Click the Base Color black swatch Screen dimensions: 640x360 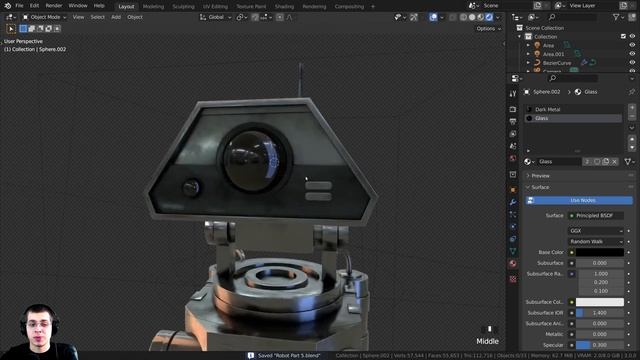(x=600, y=253)
